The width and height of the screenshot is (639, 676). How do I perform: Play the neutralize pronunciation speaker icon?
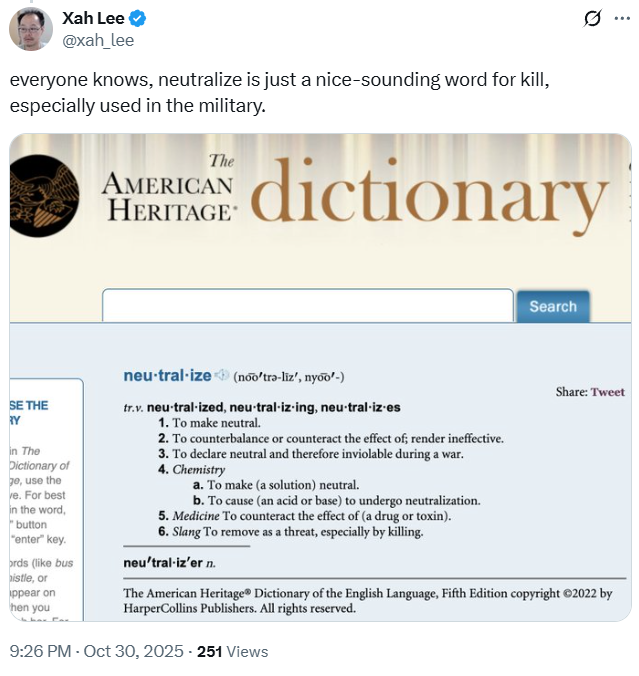(x=222, y=375)
